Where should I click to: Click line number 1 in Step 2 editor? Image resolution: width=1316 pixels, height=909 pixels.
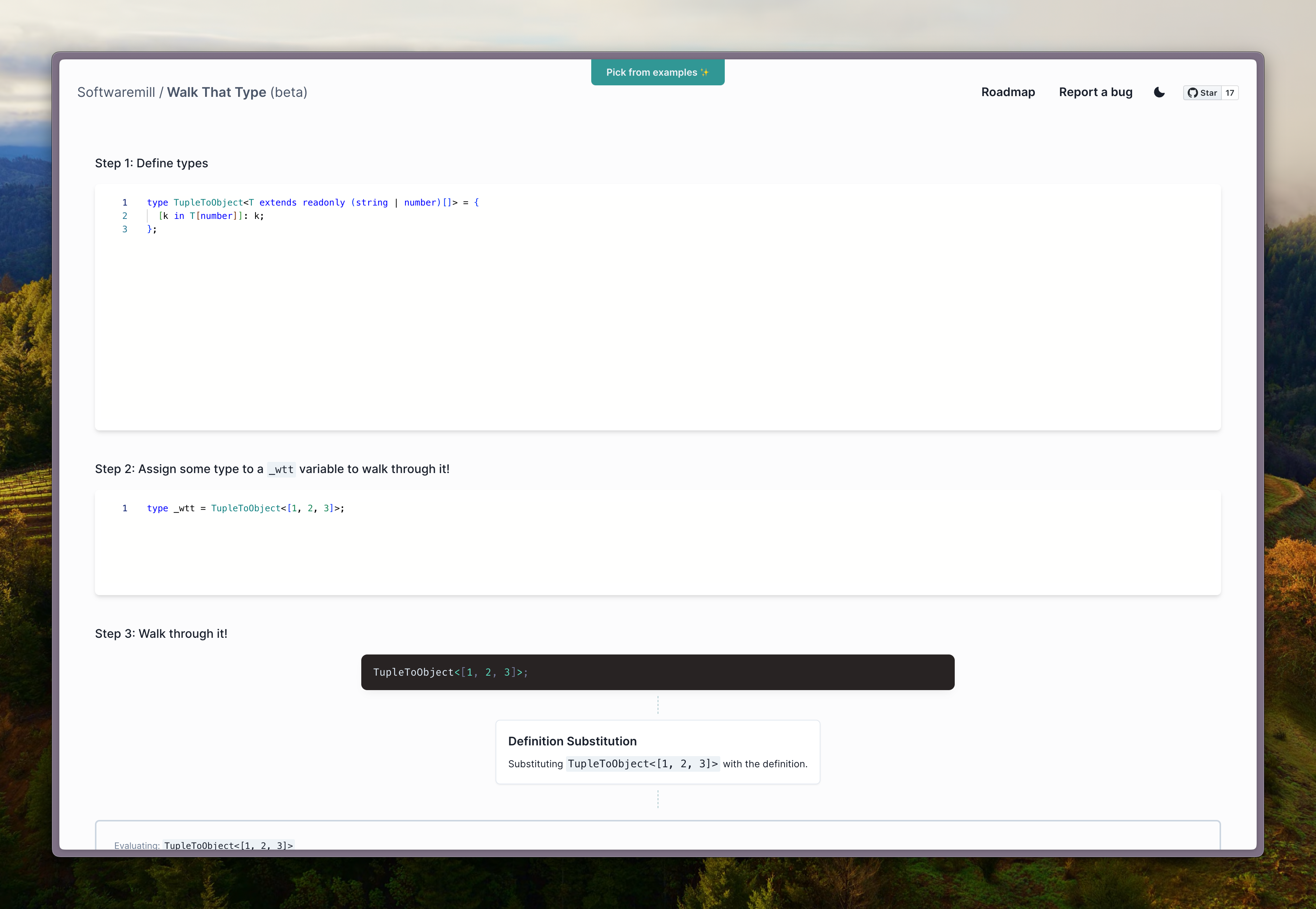pyautogui.click(x=125, y=508)
